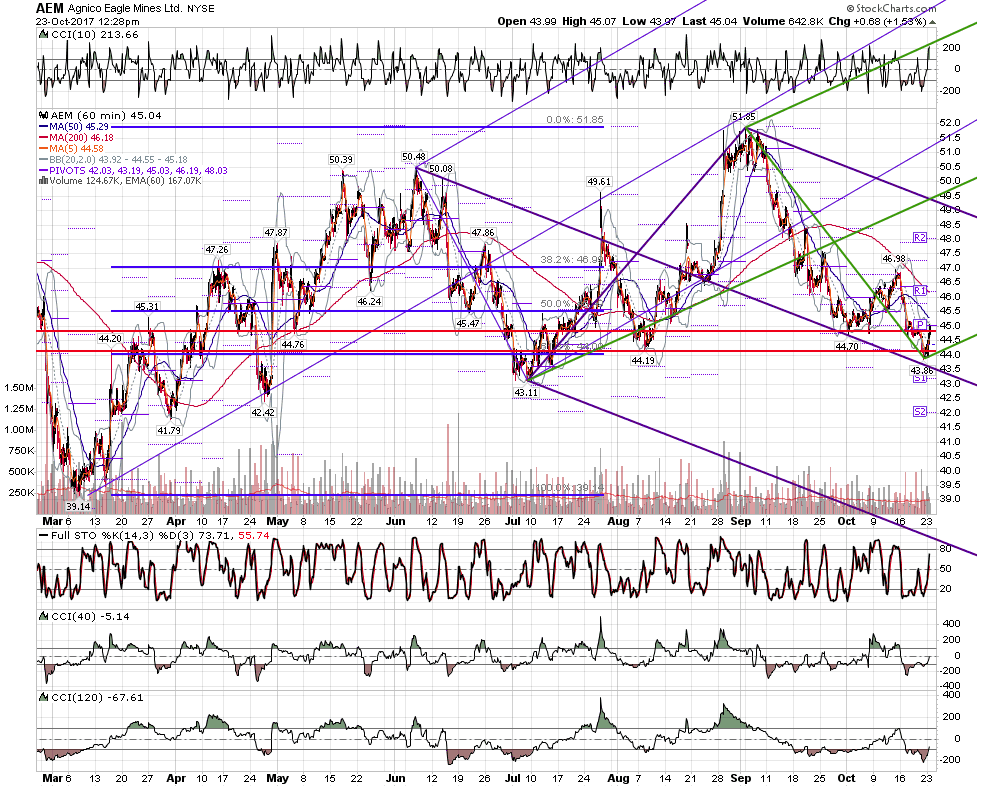This screenshot has height=793, width=986.
Task: Click the Open 43.99 value
Action: 527,21
